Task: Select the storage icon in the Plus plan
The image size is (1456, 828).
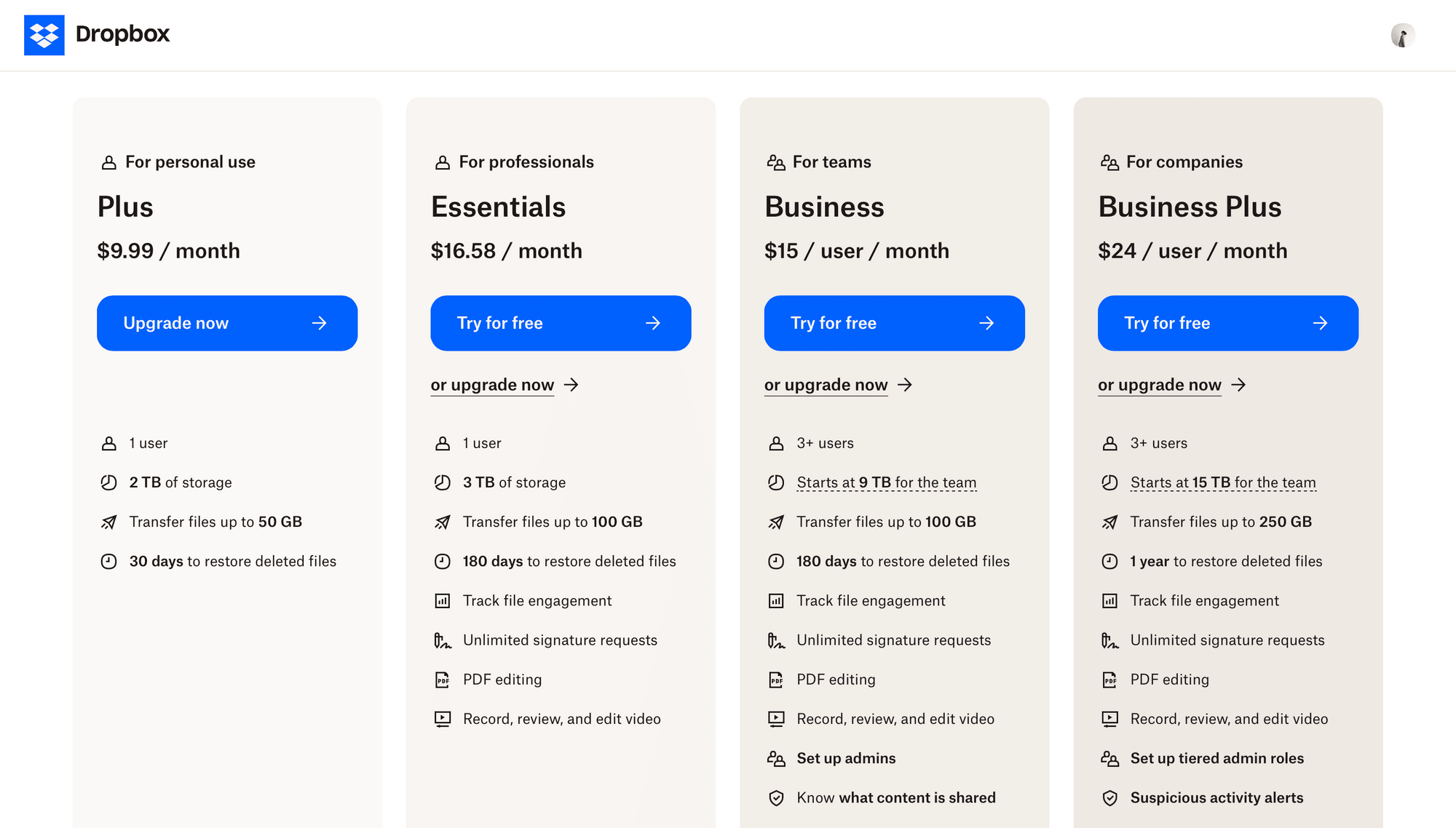Action: pyautogui.click(x=109, y=482)
